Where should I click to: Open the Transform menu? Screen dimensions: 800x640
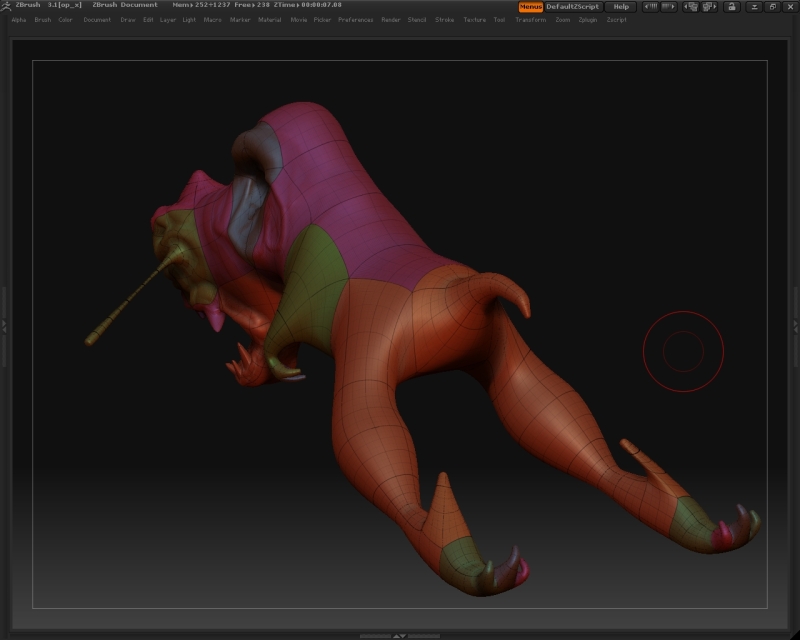531,20
